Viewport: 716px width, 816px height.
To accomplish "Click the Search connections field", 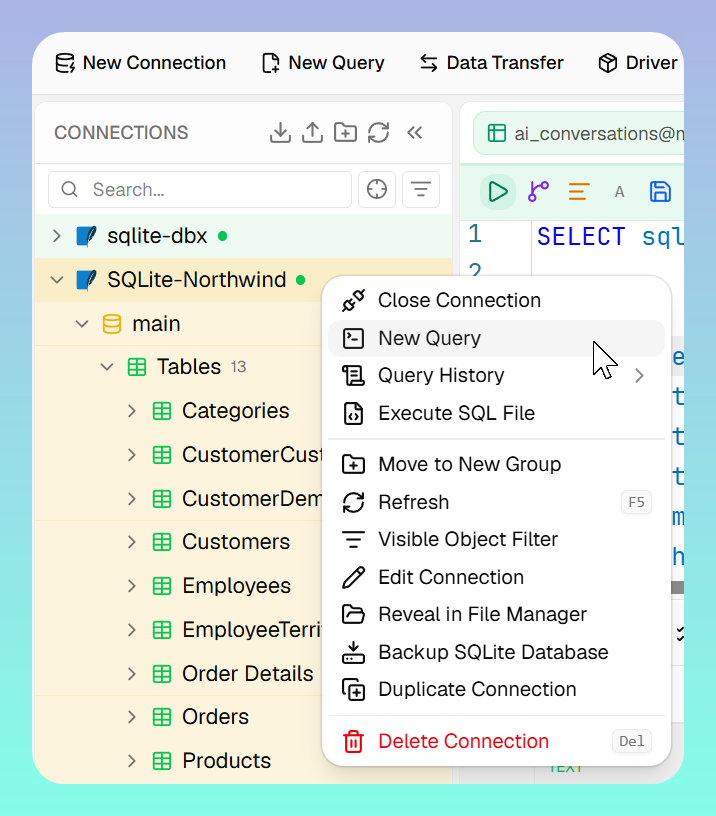I will pos(200,189).
